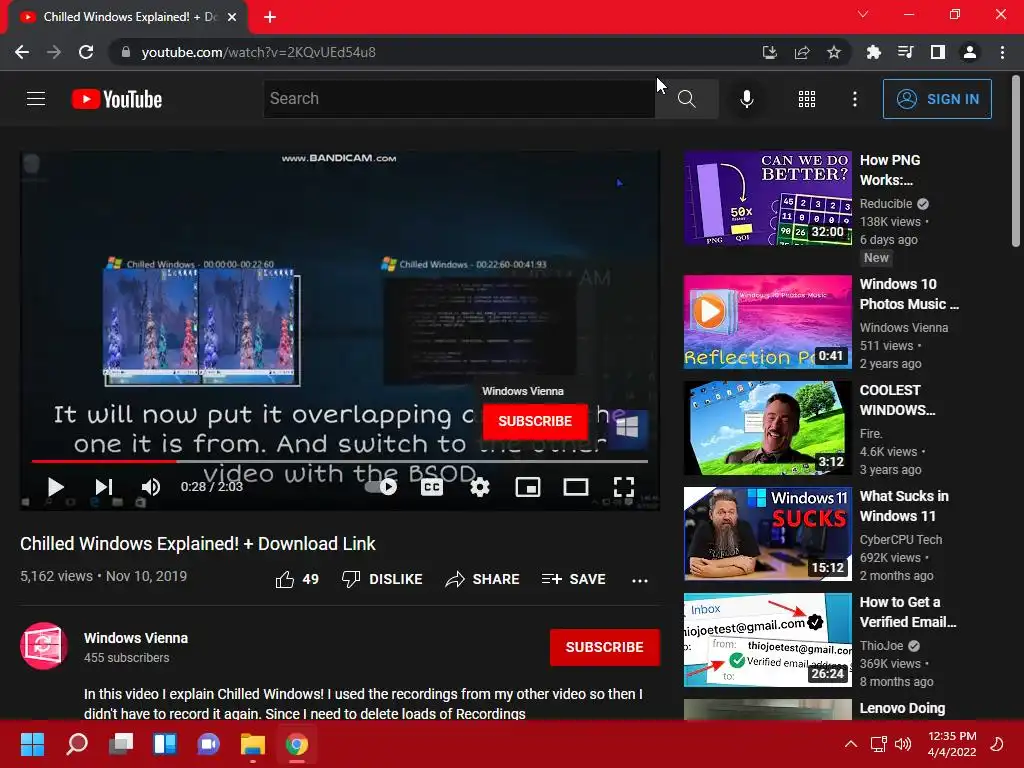Click the SIGN IN button

936,99
